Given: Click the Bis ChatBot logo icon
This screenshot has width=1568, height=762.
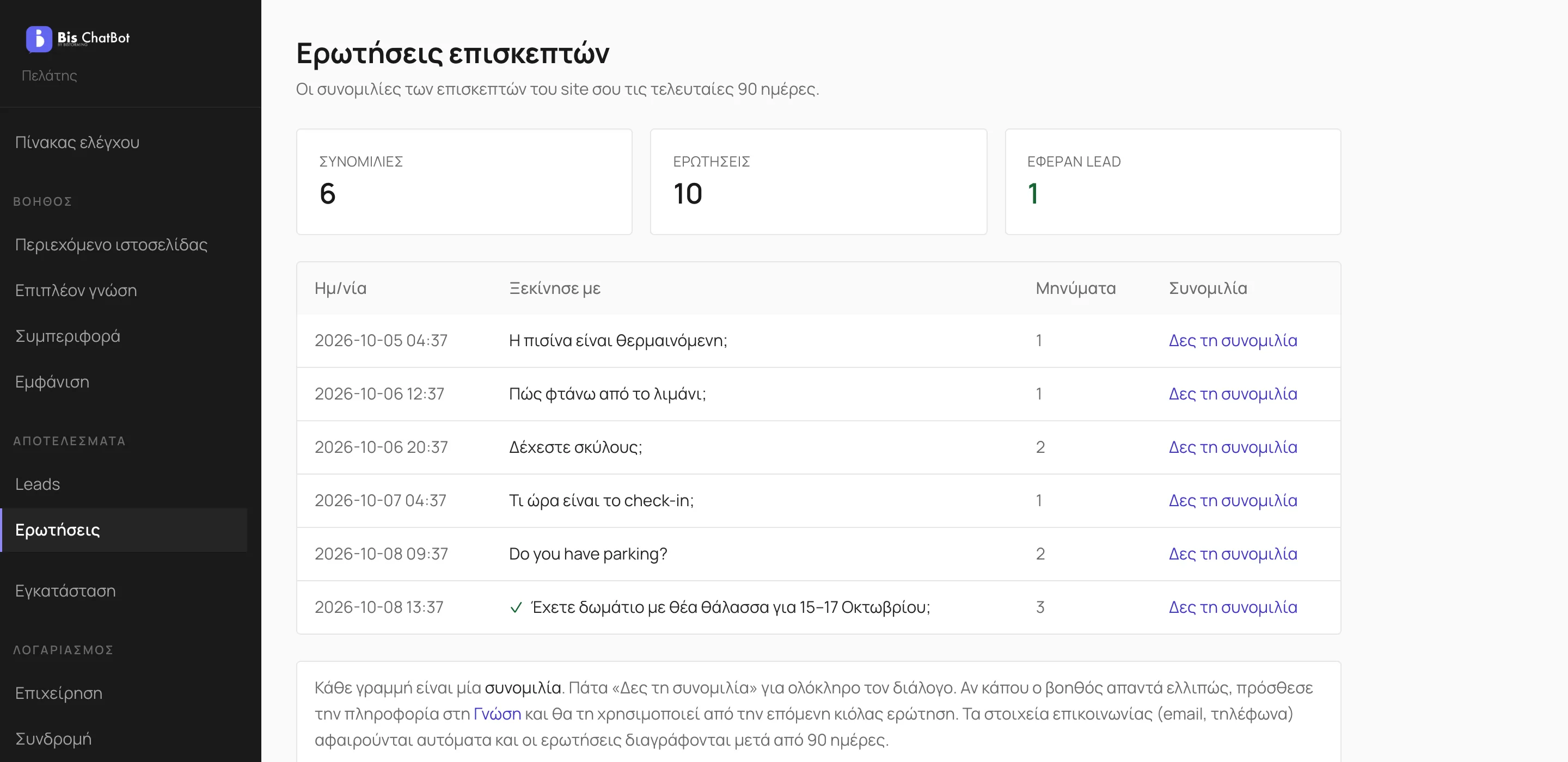Looking at the screenshot, I should 39,39.
